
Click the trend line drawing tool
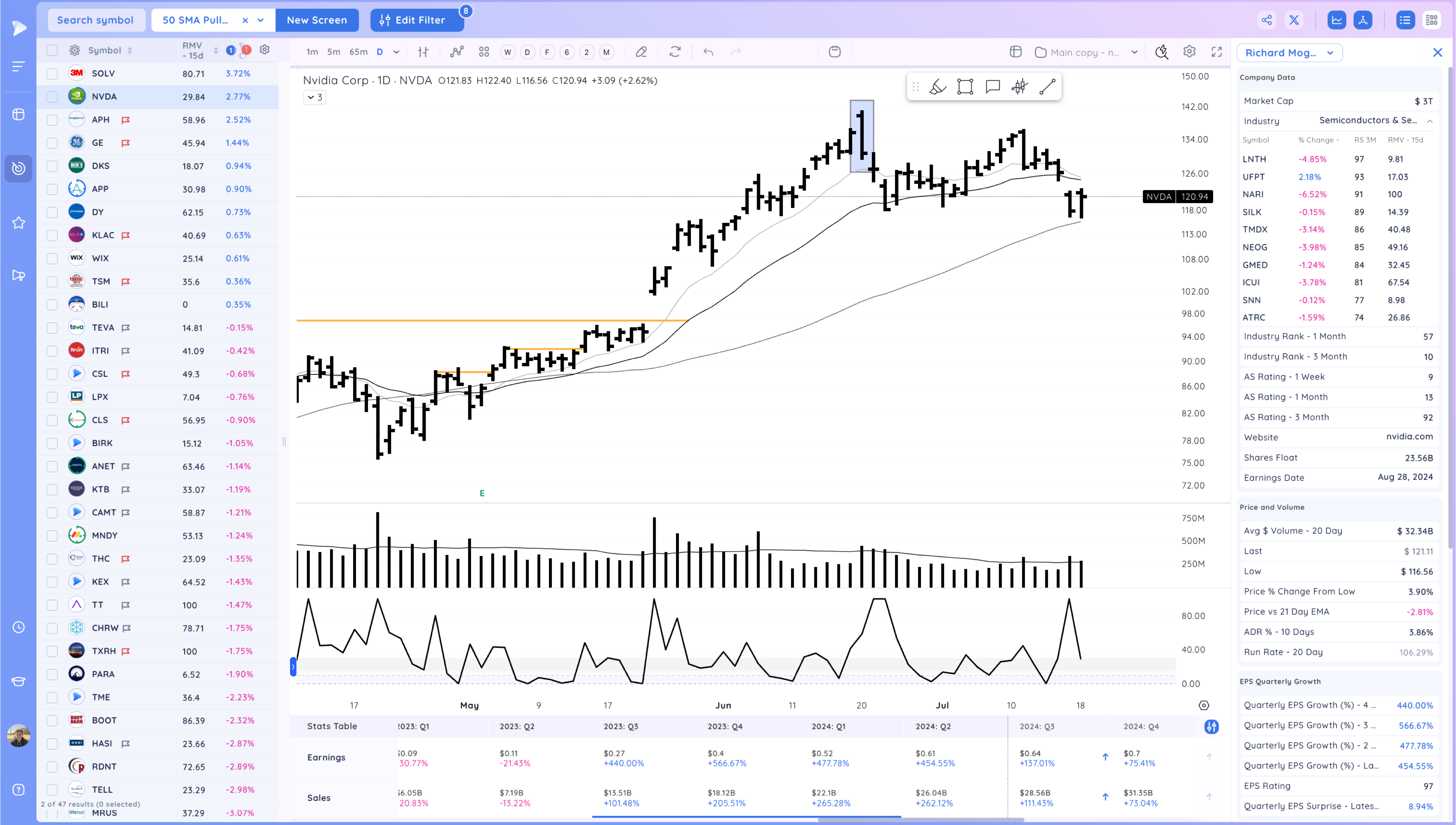(1047, 87)
